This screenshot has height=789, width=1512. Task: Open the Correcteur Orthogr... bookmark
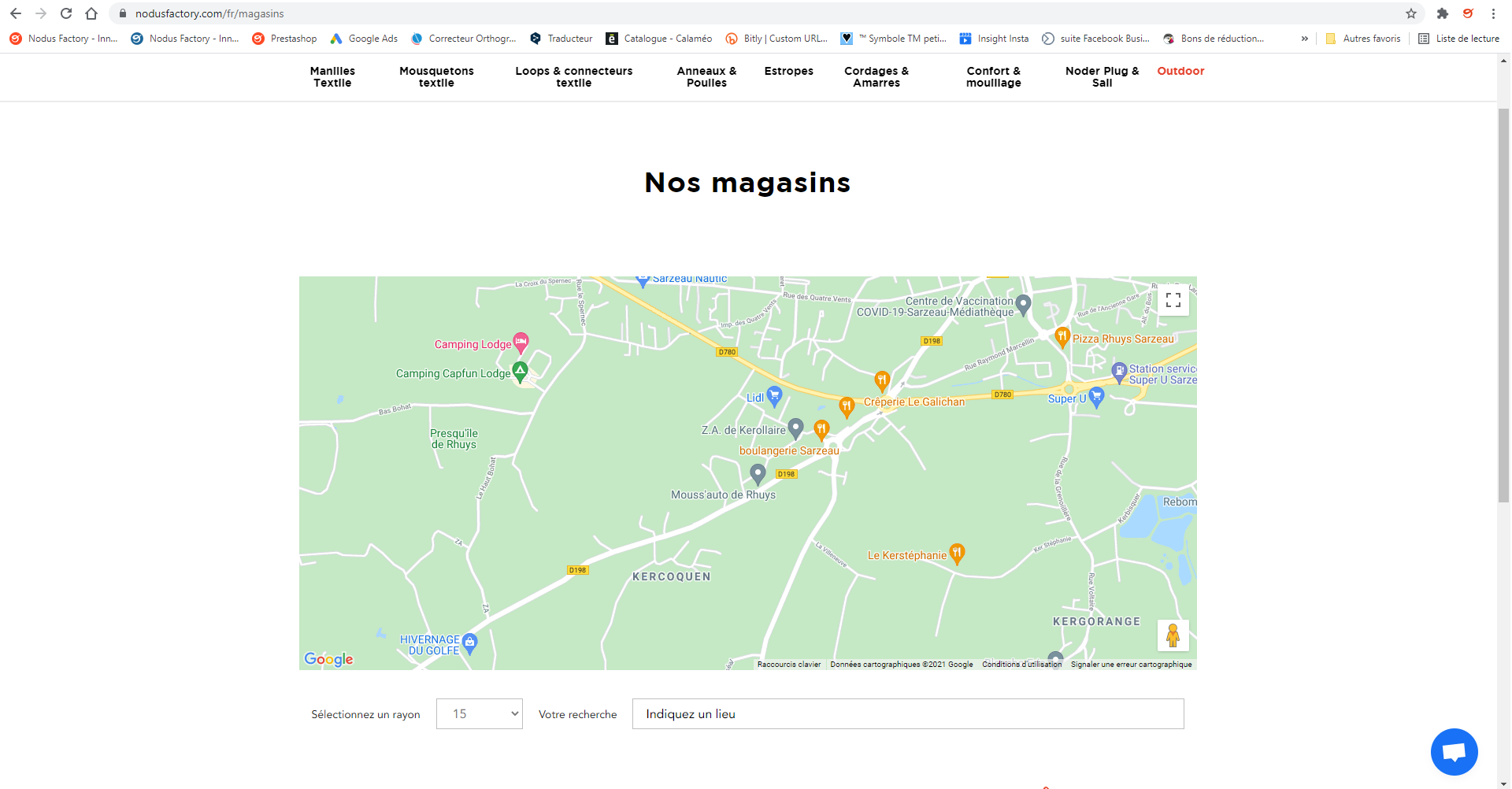click(464, 39)
